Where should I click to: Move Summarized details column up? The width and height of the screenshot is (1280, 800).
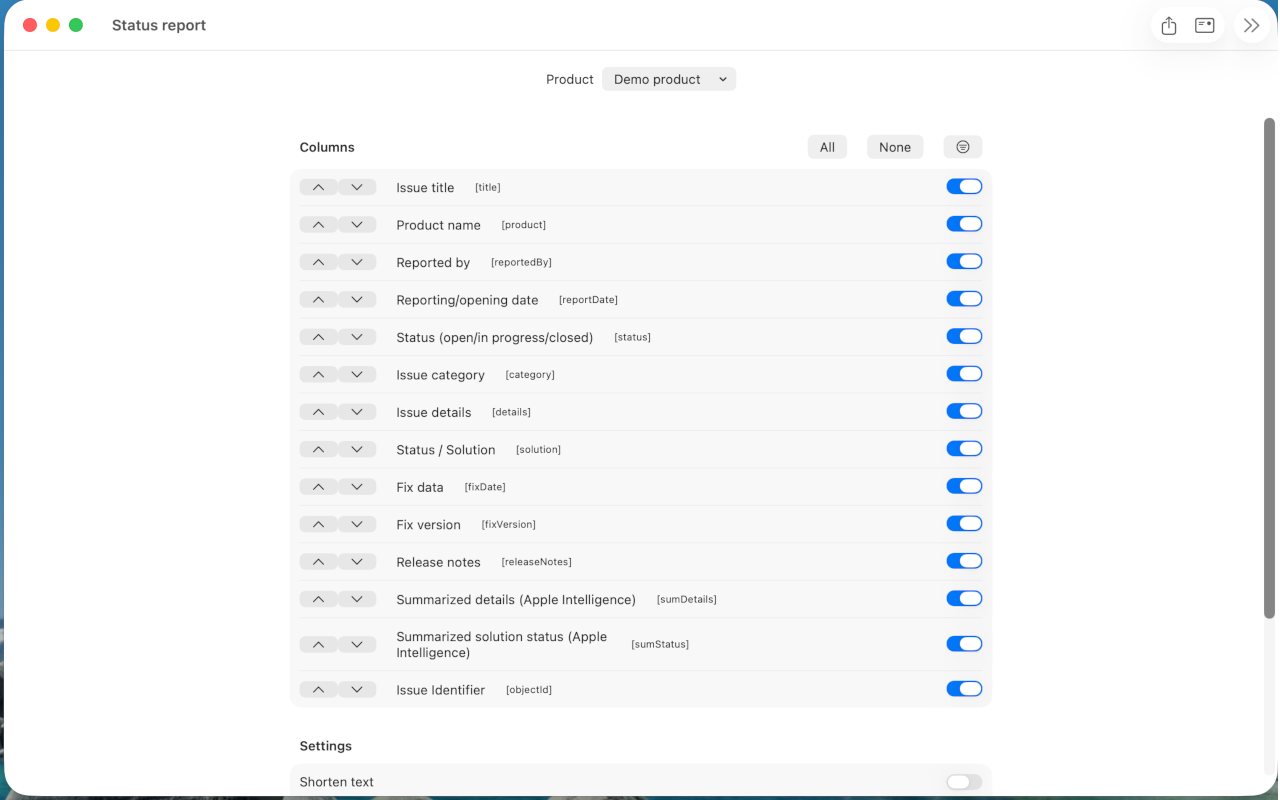click(x=318, y=599)
